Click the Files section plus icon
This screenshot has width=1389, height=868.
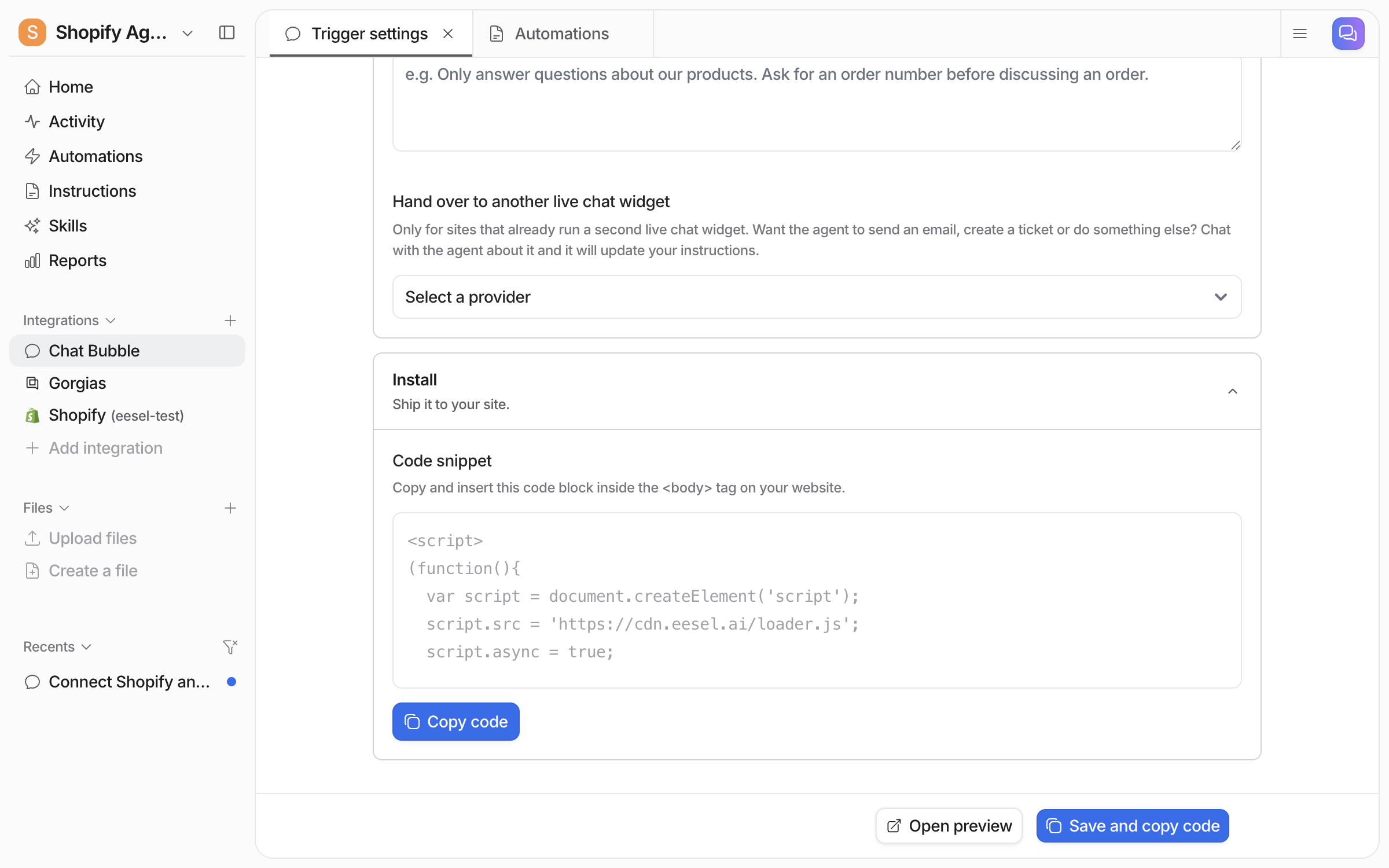pyautogui.click(x=230, y=508)
